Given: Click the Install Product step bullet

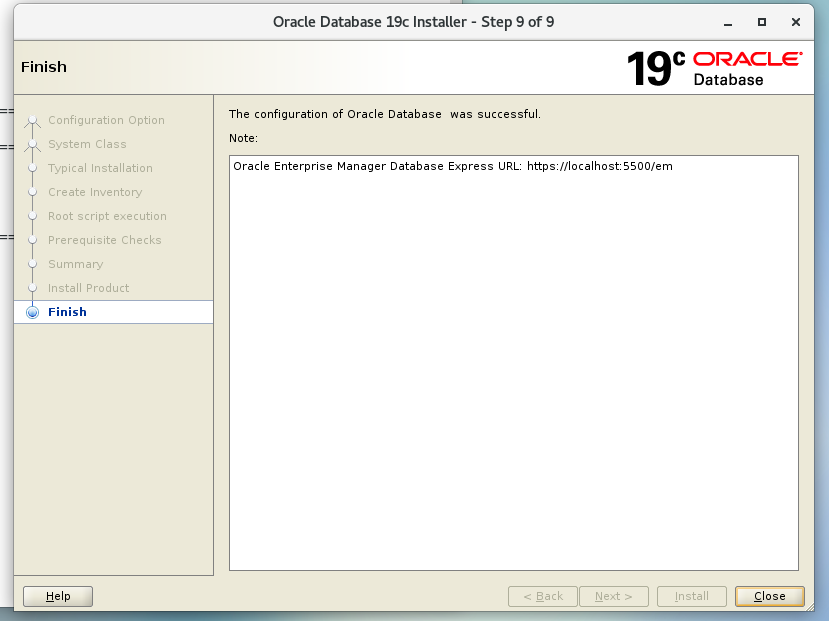Looking at the screenshot, I should (x=32, y=288).
